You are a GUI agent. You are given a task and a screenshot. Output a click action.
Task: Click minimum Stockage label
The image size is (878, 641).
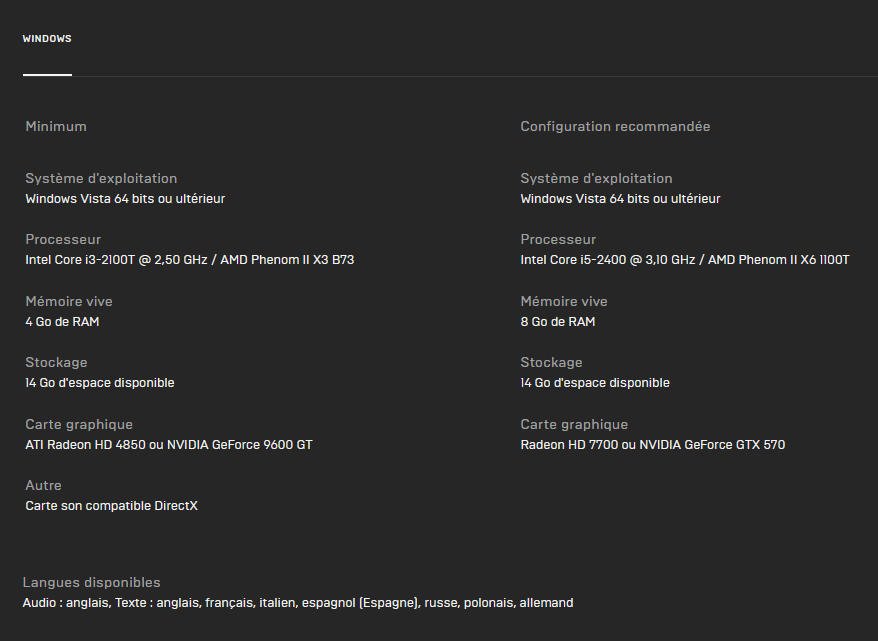[56, 363]
